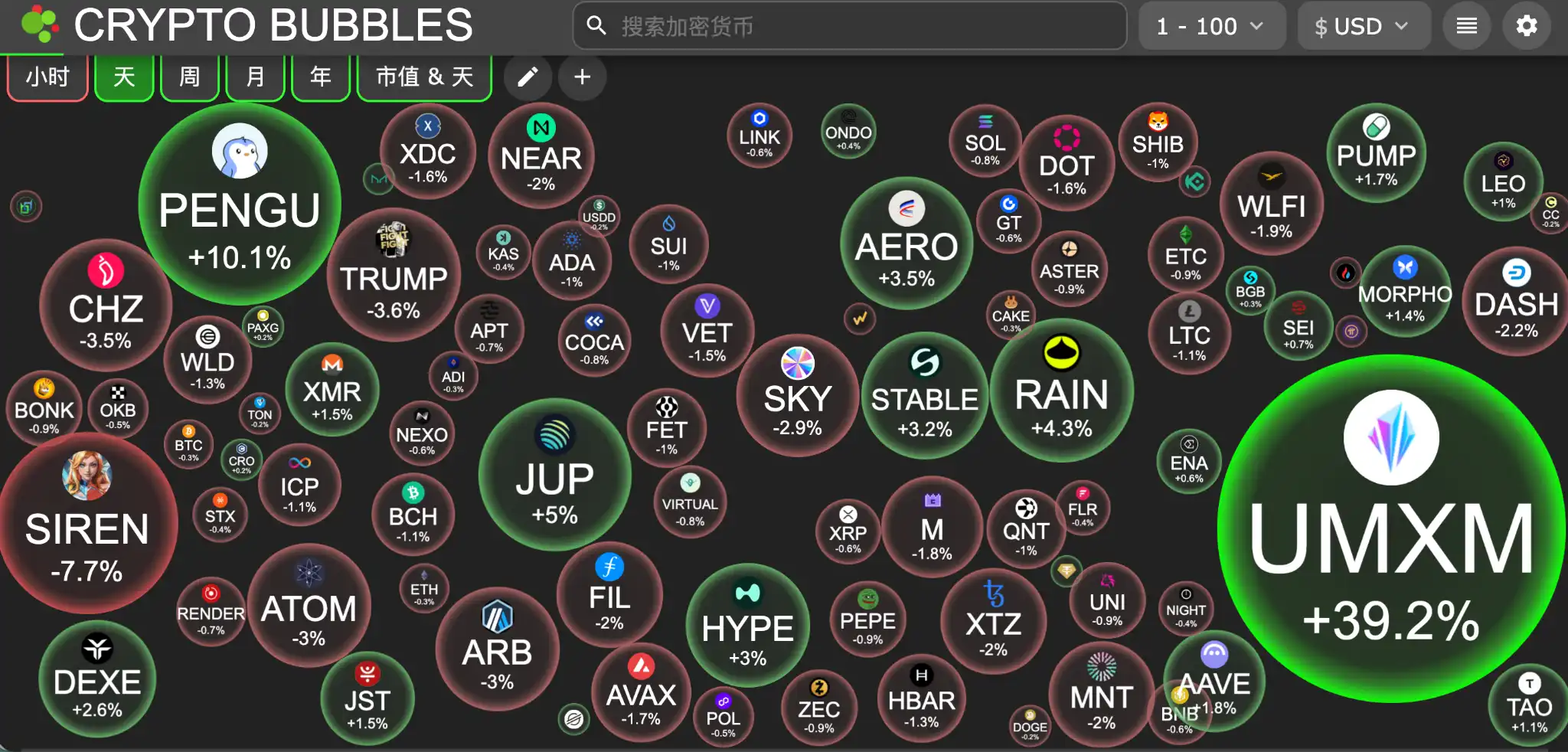Image resolution: width=1568 pixels, height=752 pixels.
Task: Click the Bitcoin icon on the BTC bubble
Action: 188,433
